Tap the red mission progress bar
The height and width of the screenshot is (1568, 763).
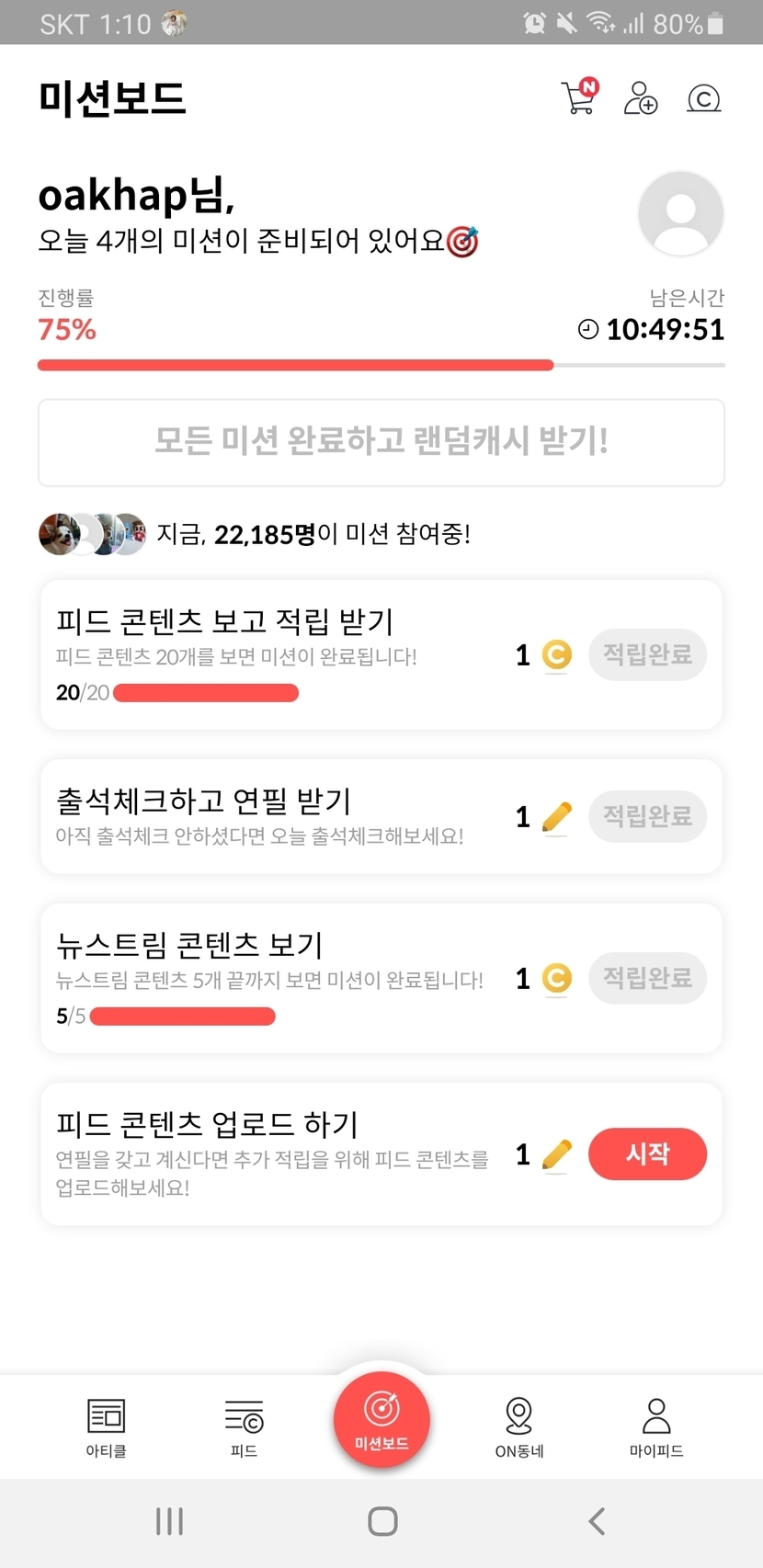coord(294,365)
